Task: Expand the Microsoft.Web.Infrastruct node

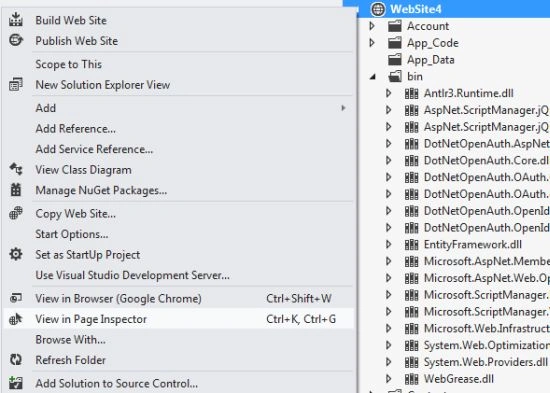Action: coord(389,328)
